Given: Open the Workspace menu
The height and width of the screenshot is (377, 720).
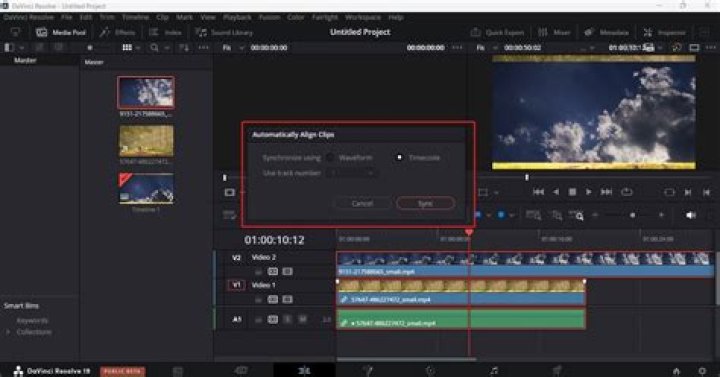Looking at the screenshot, I should pyautogui.click(x=363, y=17).
